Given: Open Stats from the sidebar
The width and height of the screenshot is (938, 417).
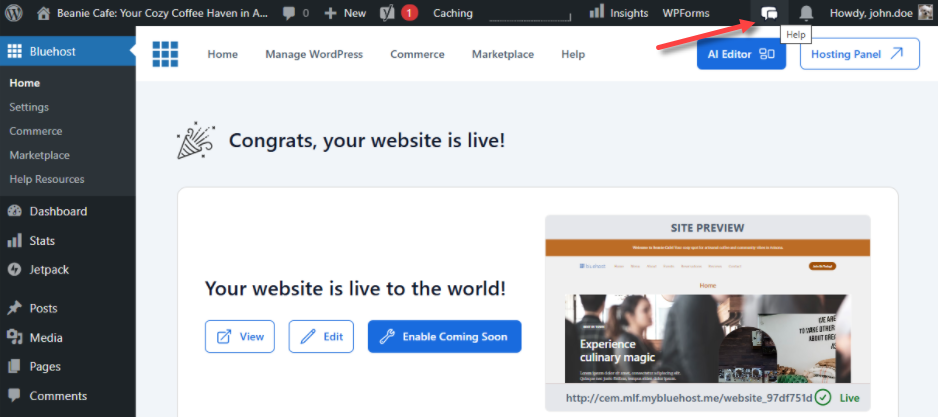Looking at the screenshot, I should click(42, 240).
